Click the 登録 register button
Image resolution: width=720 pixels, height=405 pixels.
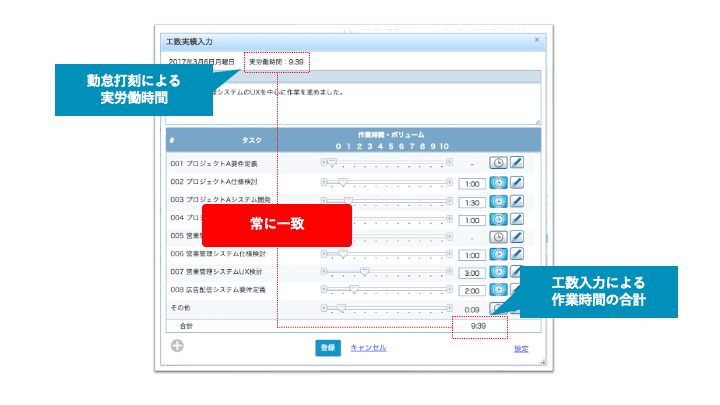(x=328, y=348)
